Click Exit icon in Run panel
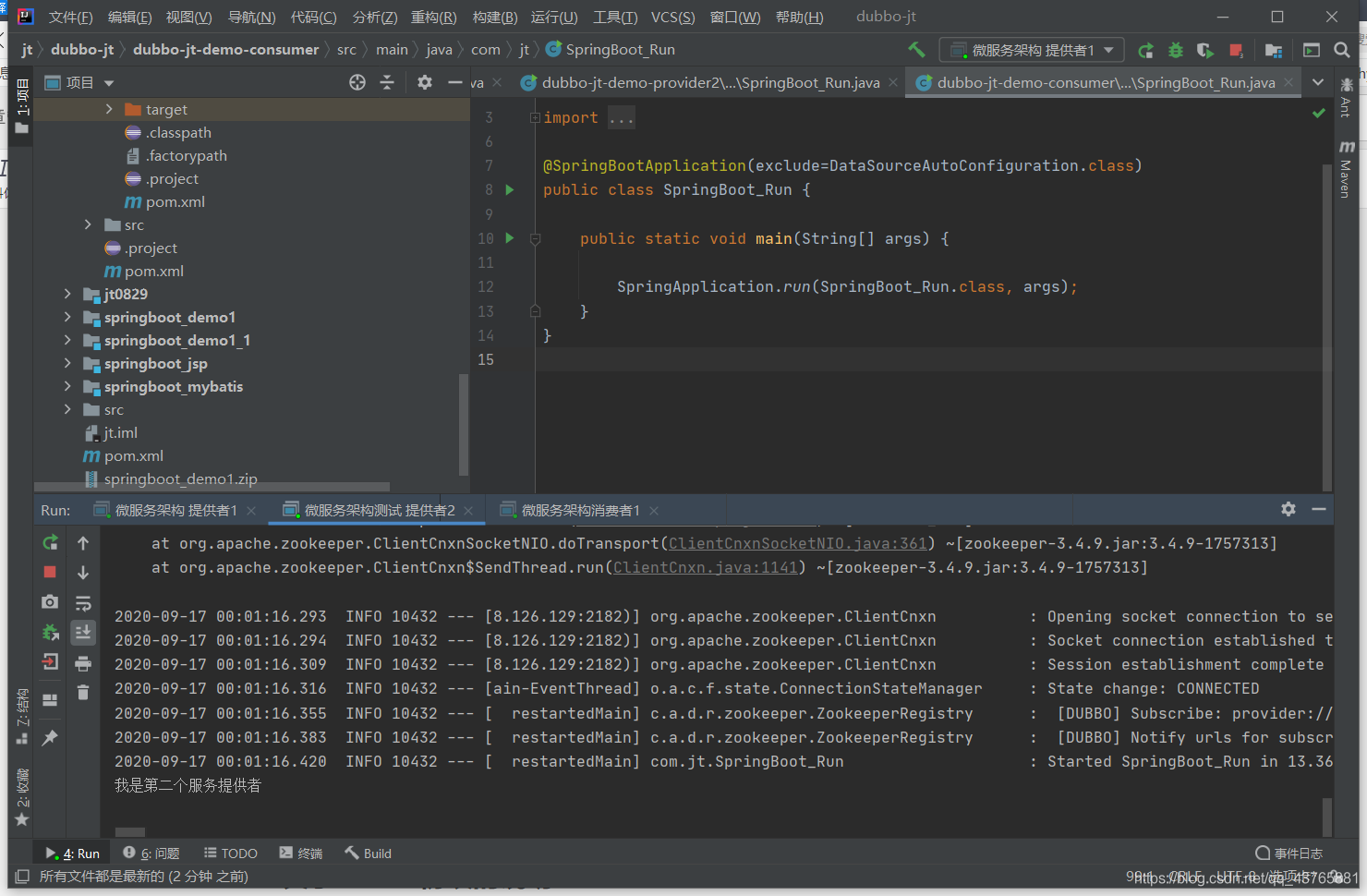Image resolution: width=1367 pixels, height=896 pixels. coord(50,662)
